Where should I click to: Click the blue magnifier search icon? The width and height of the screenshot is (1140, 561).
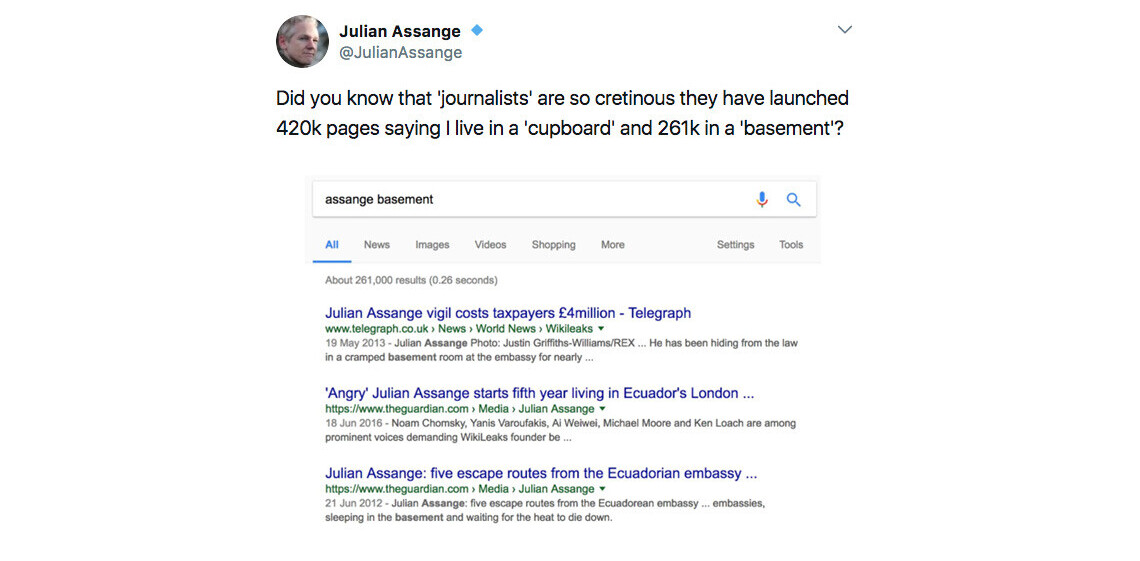tap(794, 199)
